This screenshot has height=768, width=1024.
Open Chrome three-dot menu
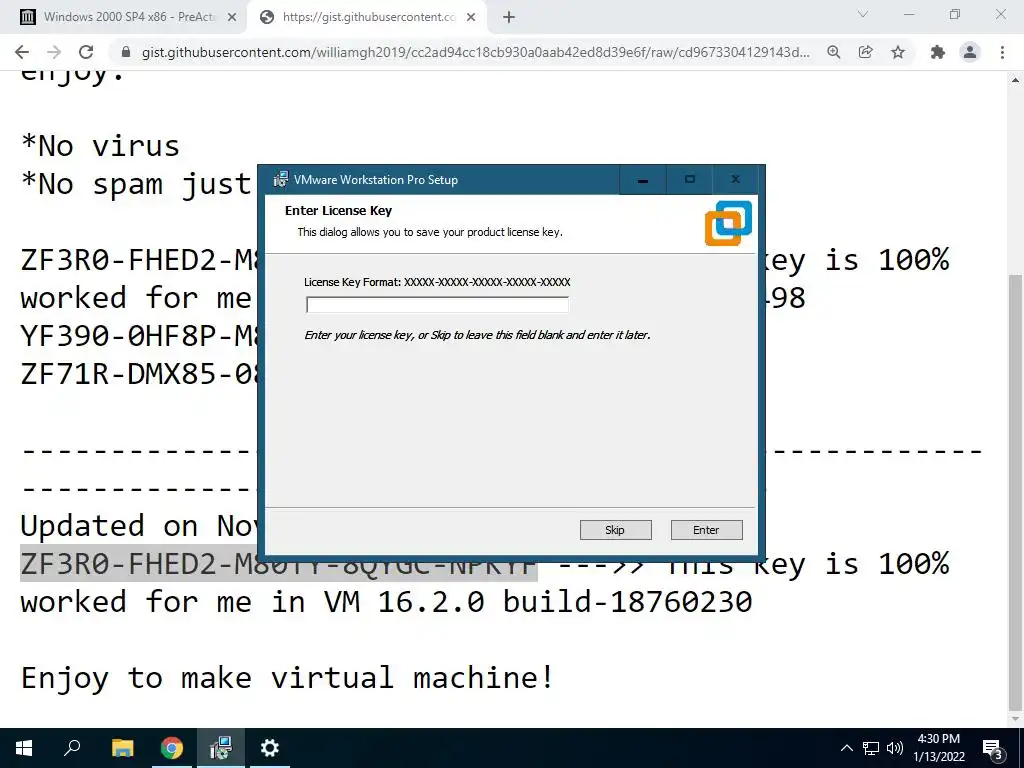pyautogui.click(x=1002, y=52)
